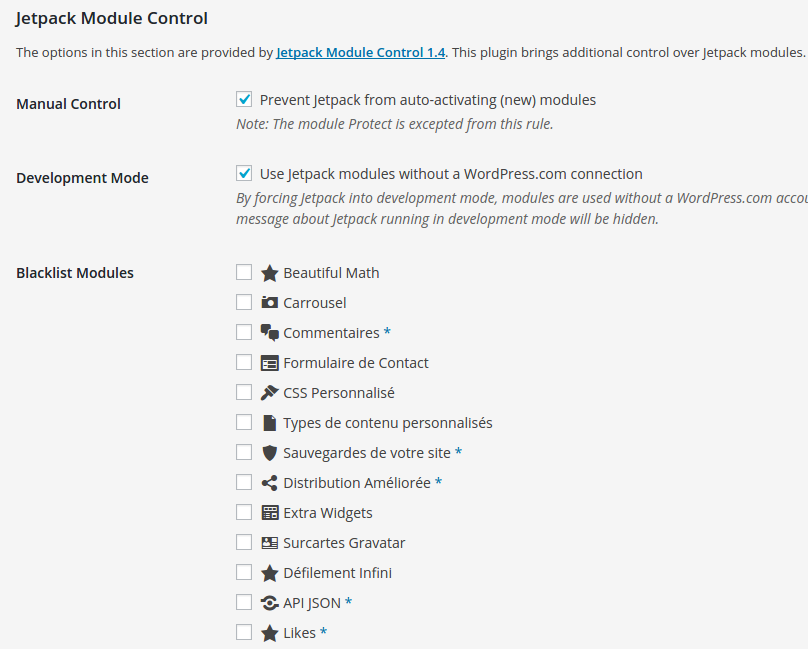Open the Jetpack Module Control 1.4 link

point(360,52)
